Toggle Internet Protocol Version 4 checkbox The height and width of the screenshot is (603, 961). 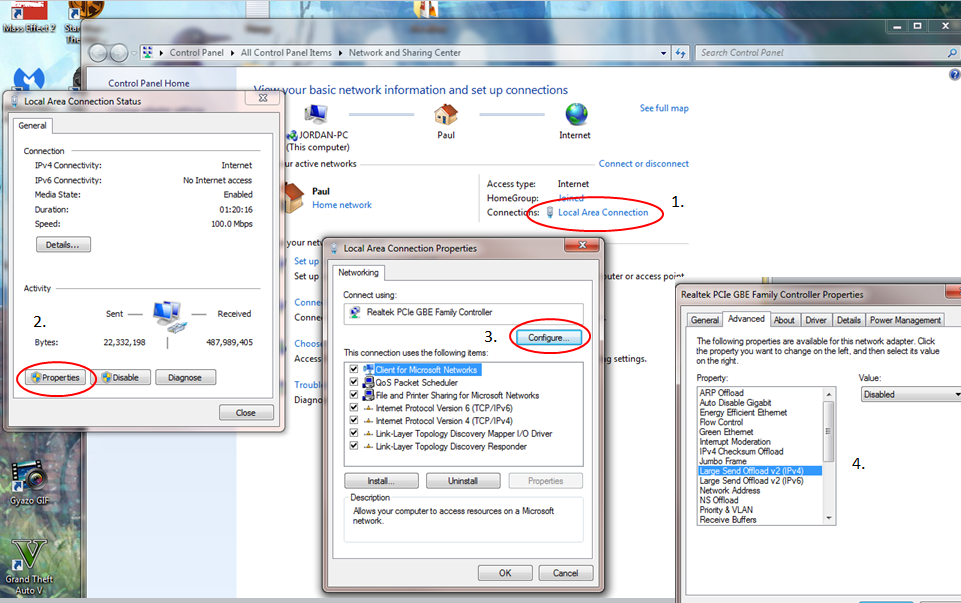354,420
